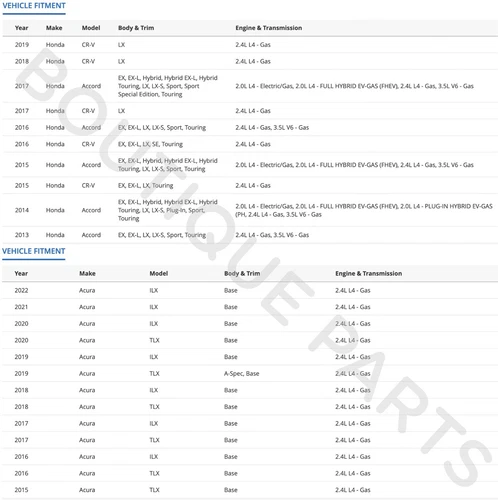Click the 2014 Accord engine cell mentioning PLUG-IN HYBRID
This screenshot has height=500, width=498.
tap(364, 210)
